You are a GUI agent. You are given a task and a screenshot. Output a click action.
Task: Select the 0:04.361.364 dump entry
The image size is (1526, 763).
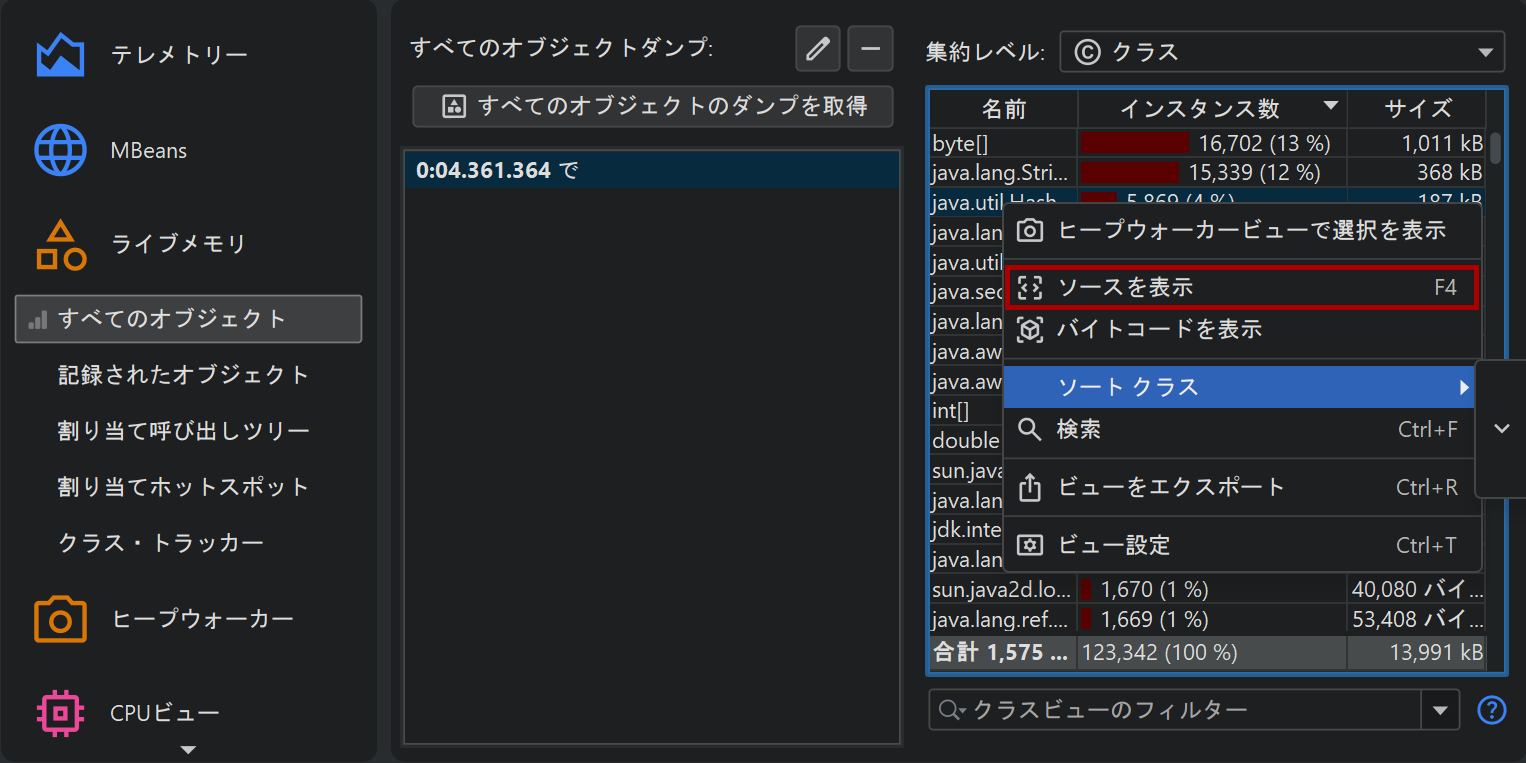point(652,171)
